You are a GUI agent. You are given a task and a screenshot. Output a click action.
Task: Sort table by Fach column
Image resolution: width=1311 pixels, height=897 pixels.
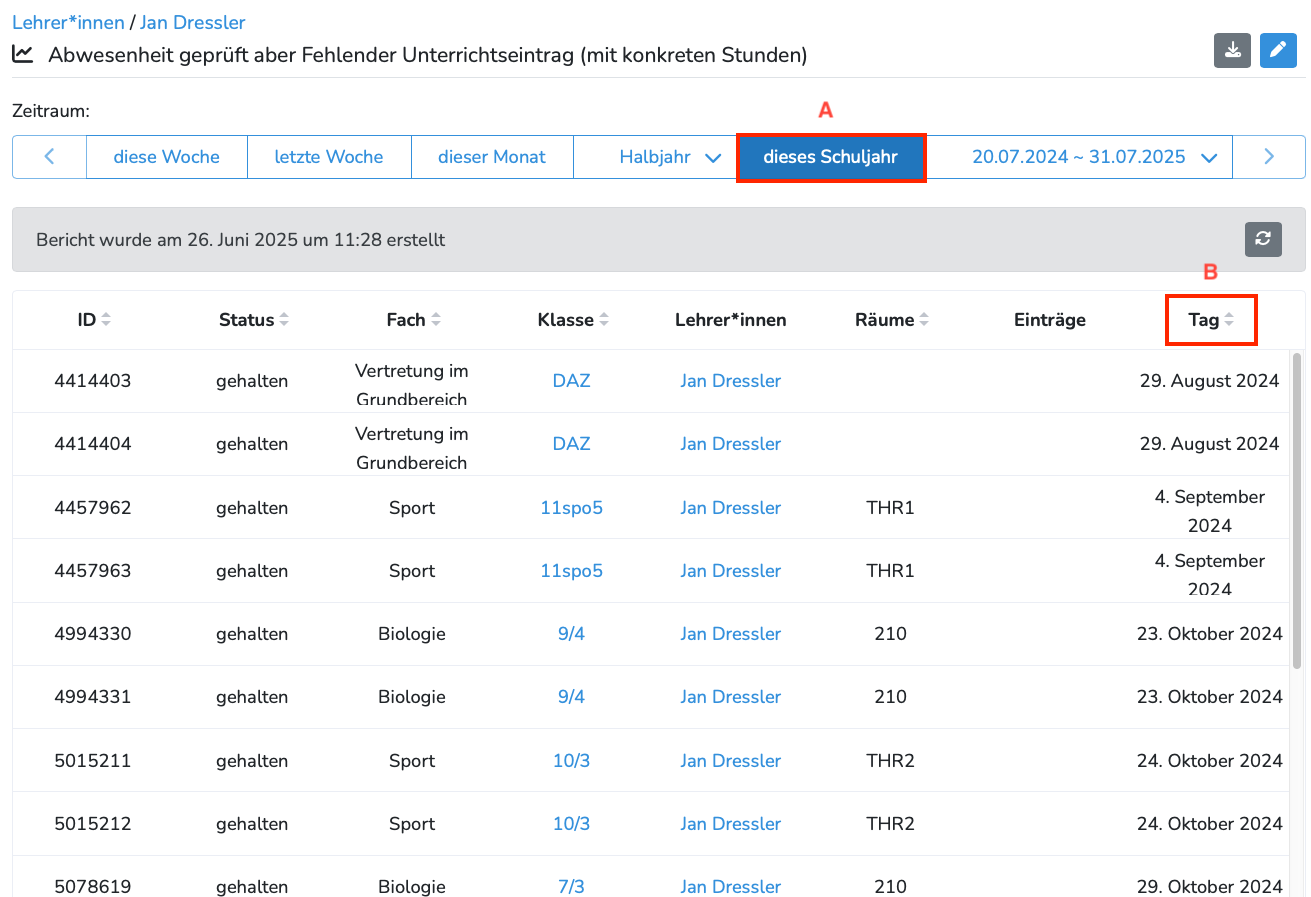413,320
